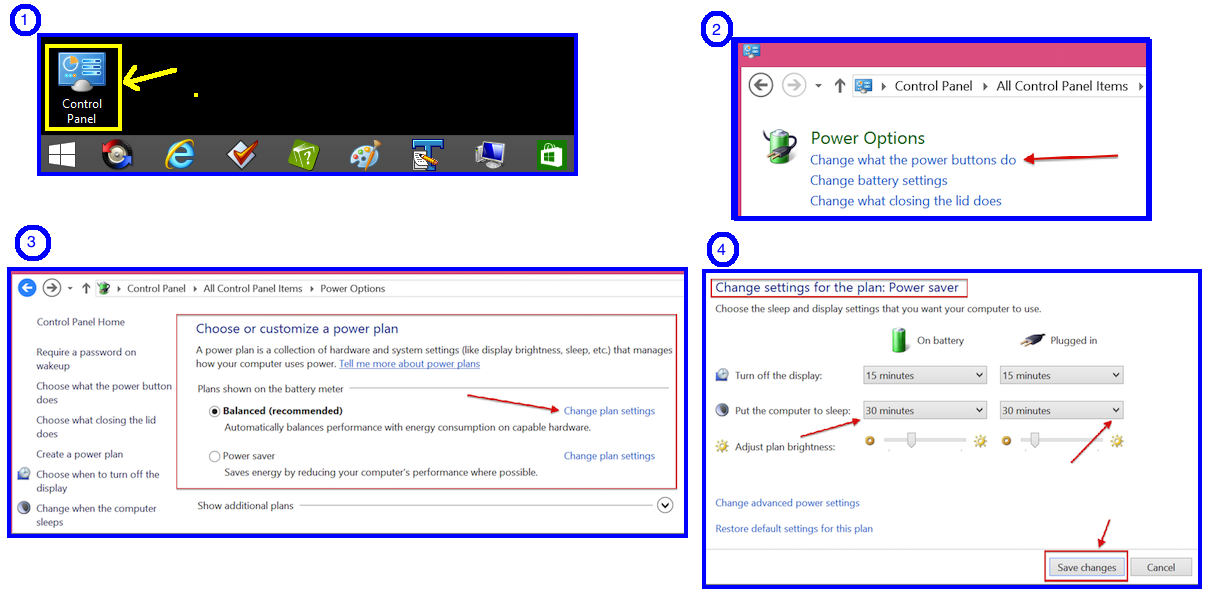
Task: Open Turn off the display Plugged in dropdown
Action: tap(1061, 375)
